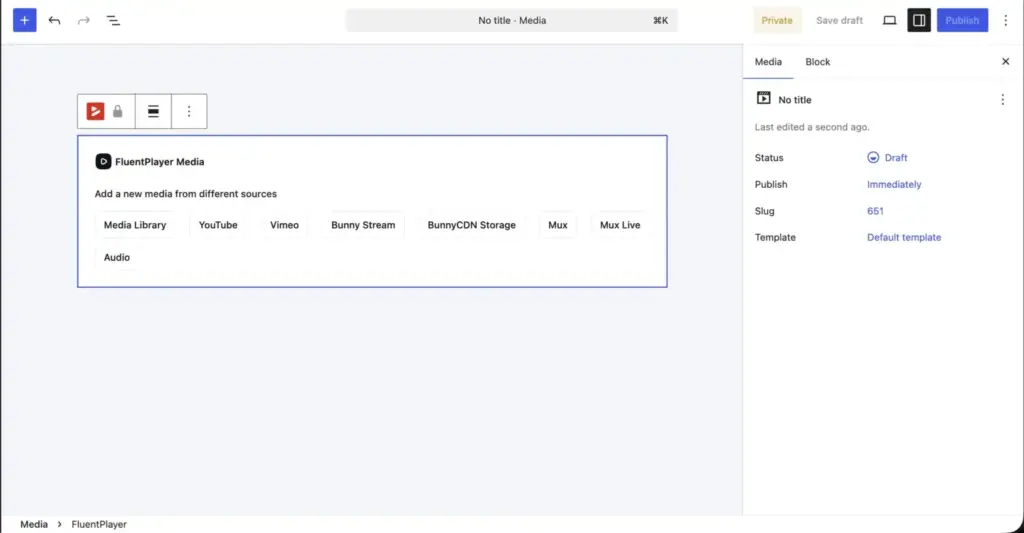Screen dimensions: 1024x533
Task: Toggle the settings sidebar panel
Action: coord(919,20)
